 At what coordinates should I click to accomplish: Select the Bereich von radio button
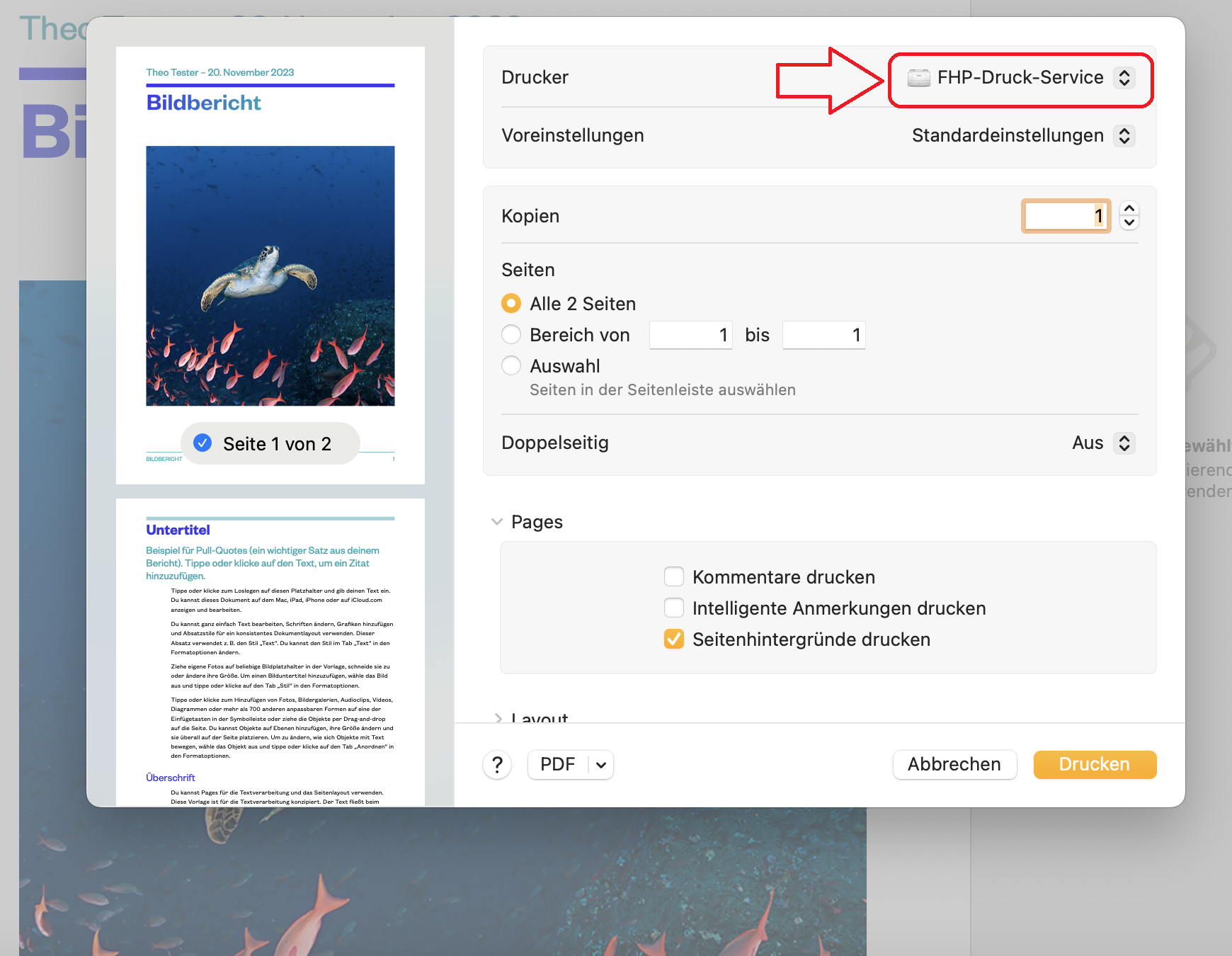tap(511, 334)
